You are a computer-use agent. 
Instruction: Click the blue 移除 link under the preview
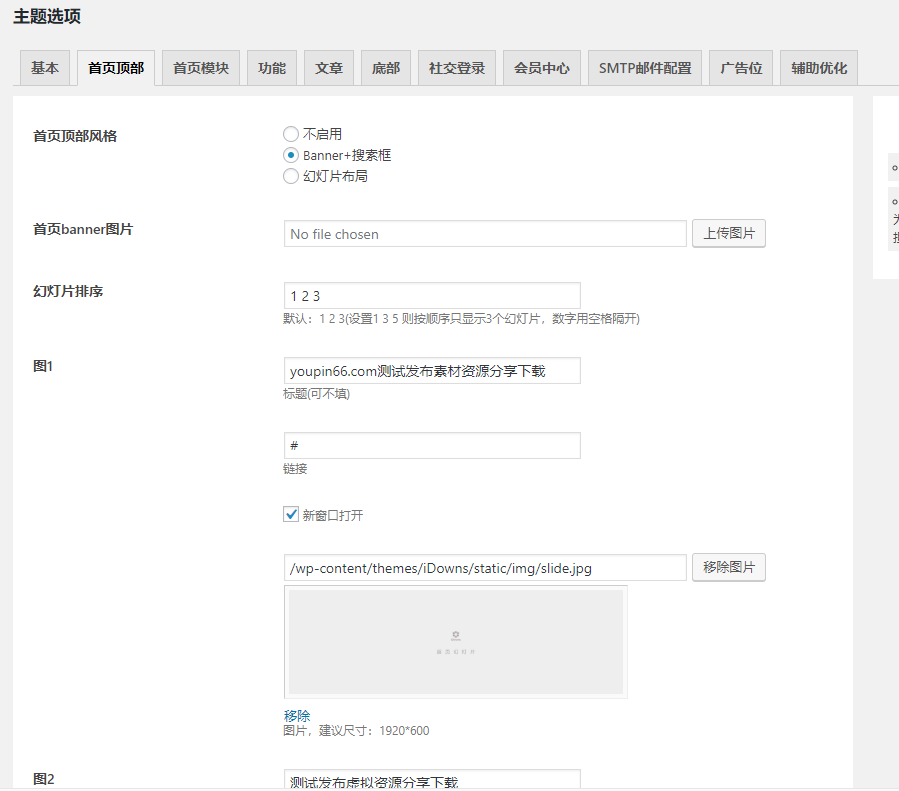pos(297,715)
